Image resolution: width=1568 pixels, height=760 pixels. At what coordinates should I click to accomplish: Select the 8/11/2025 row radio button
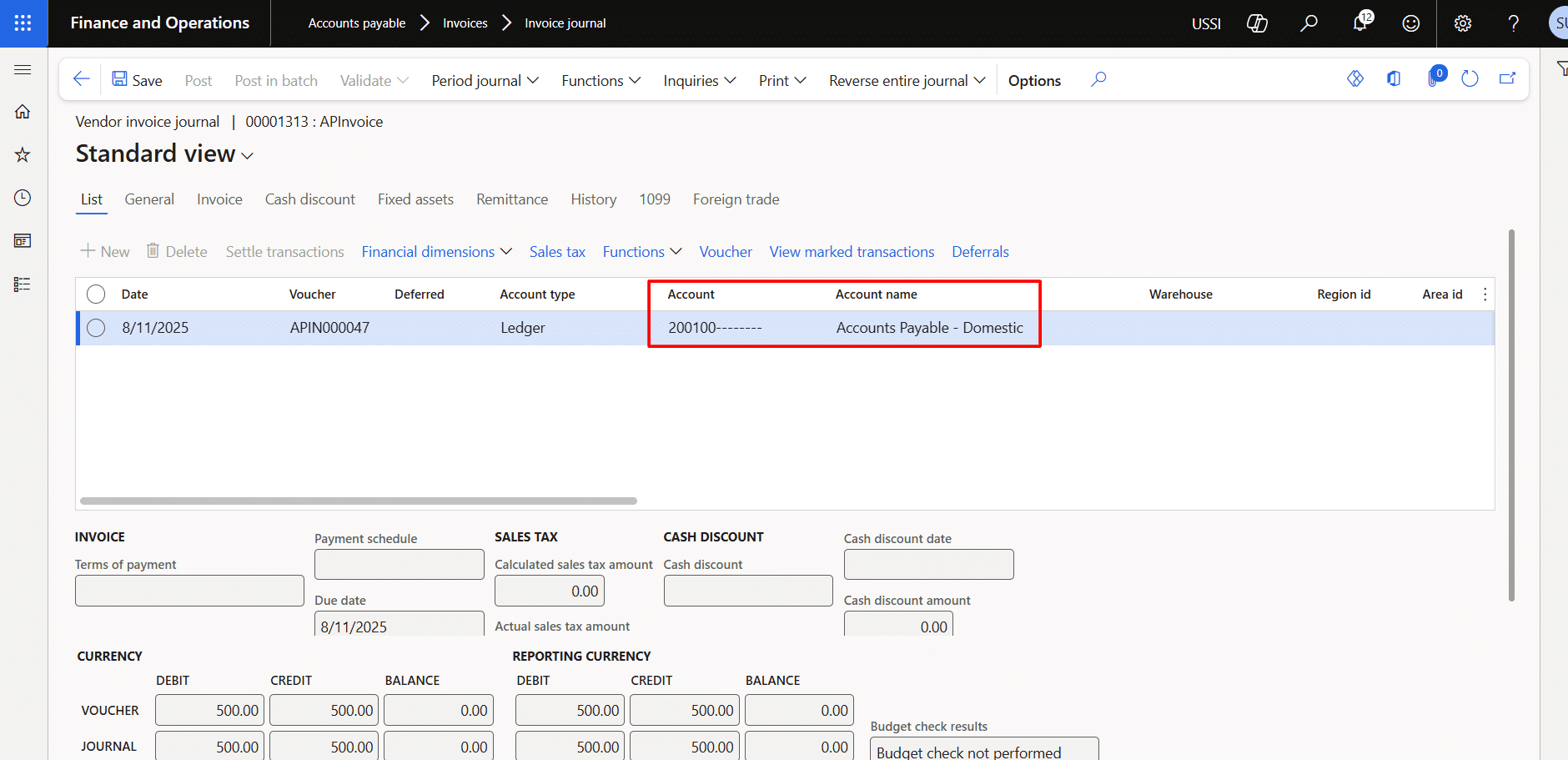tap(96, 328)
